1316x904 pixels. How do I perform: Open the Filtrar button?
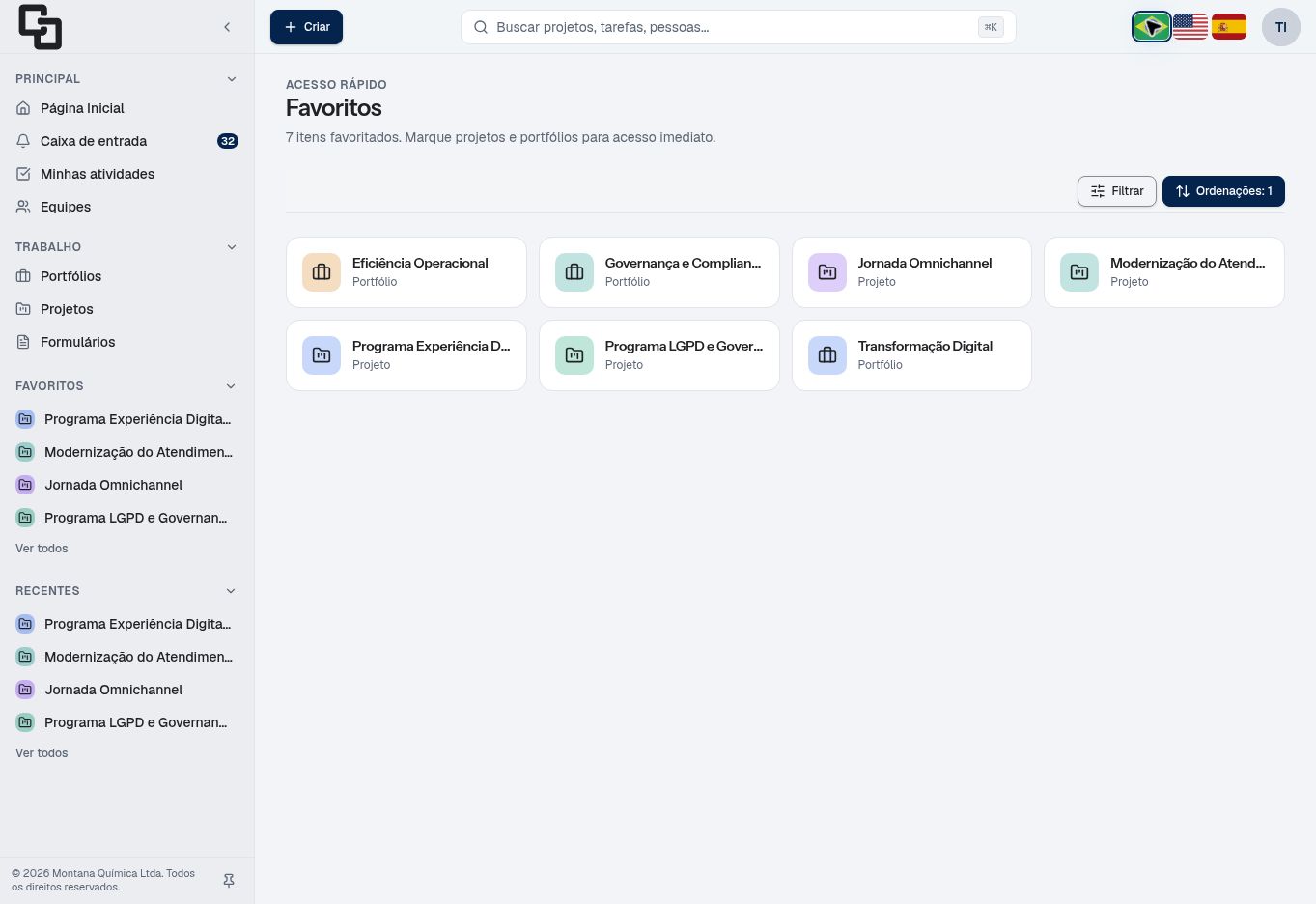(x=1117, y=191)
